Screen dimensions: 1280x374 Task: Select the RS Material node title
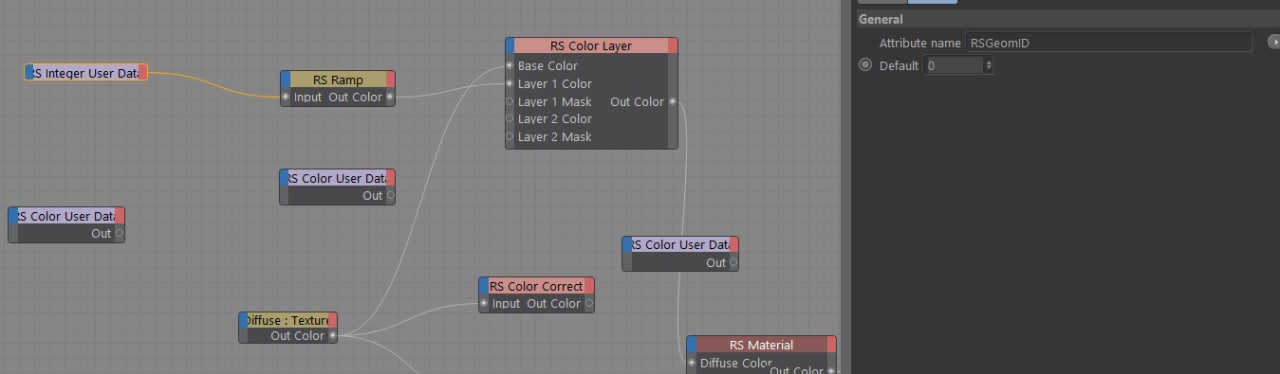pos(761,344)
